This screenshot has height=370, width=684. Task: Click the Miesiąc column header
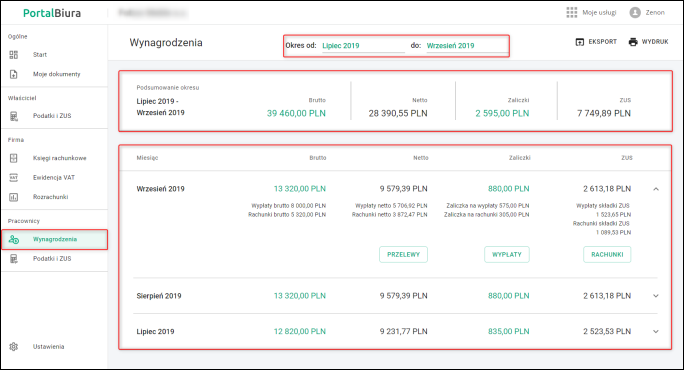[147, 158]
